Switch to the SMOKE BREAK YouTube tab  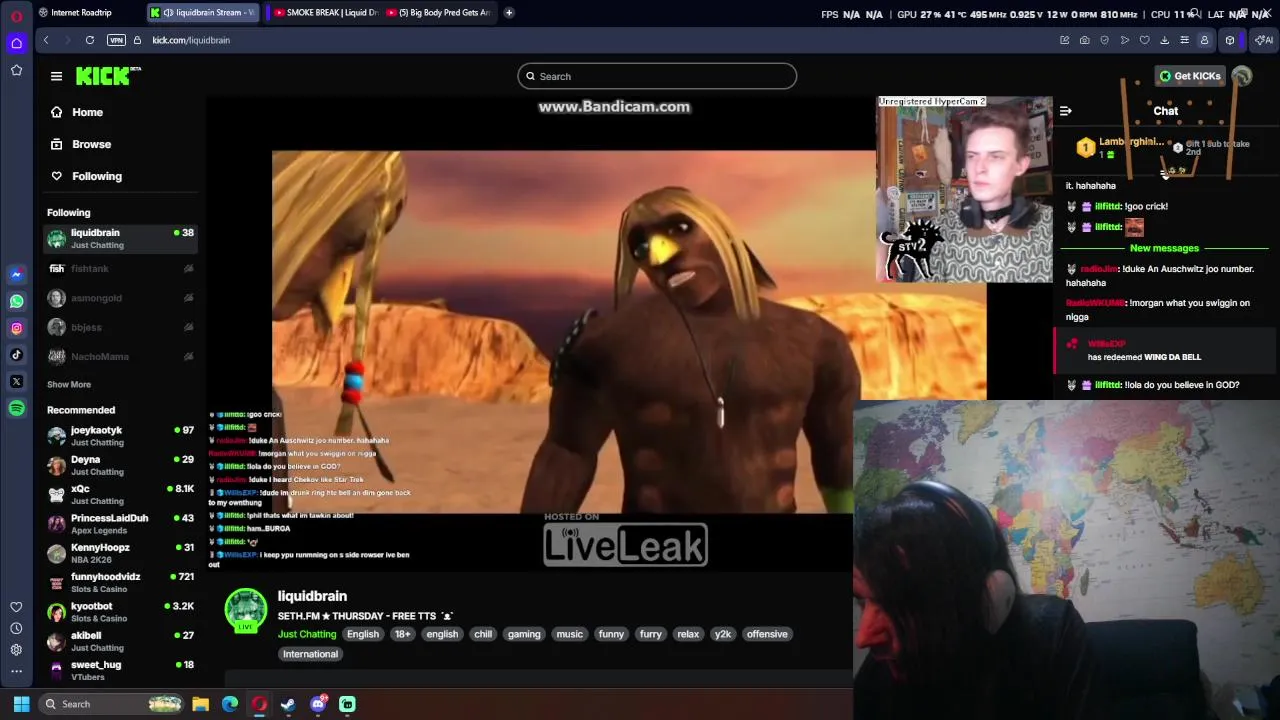coord(324,13)
